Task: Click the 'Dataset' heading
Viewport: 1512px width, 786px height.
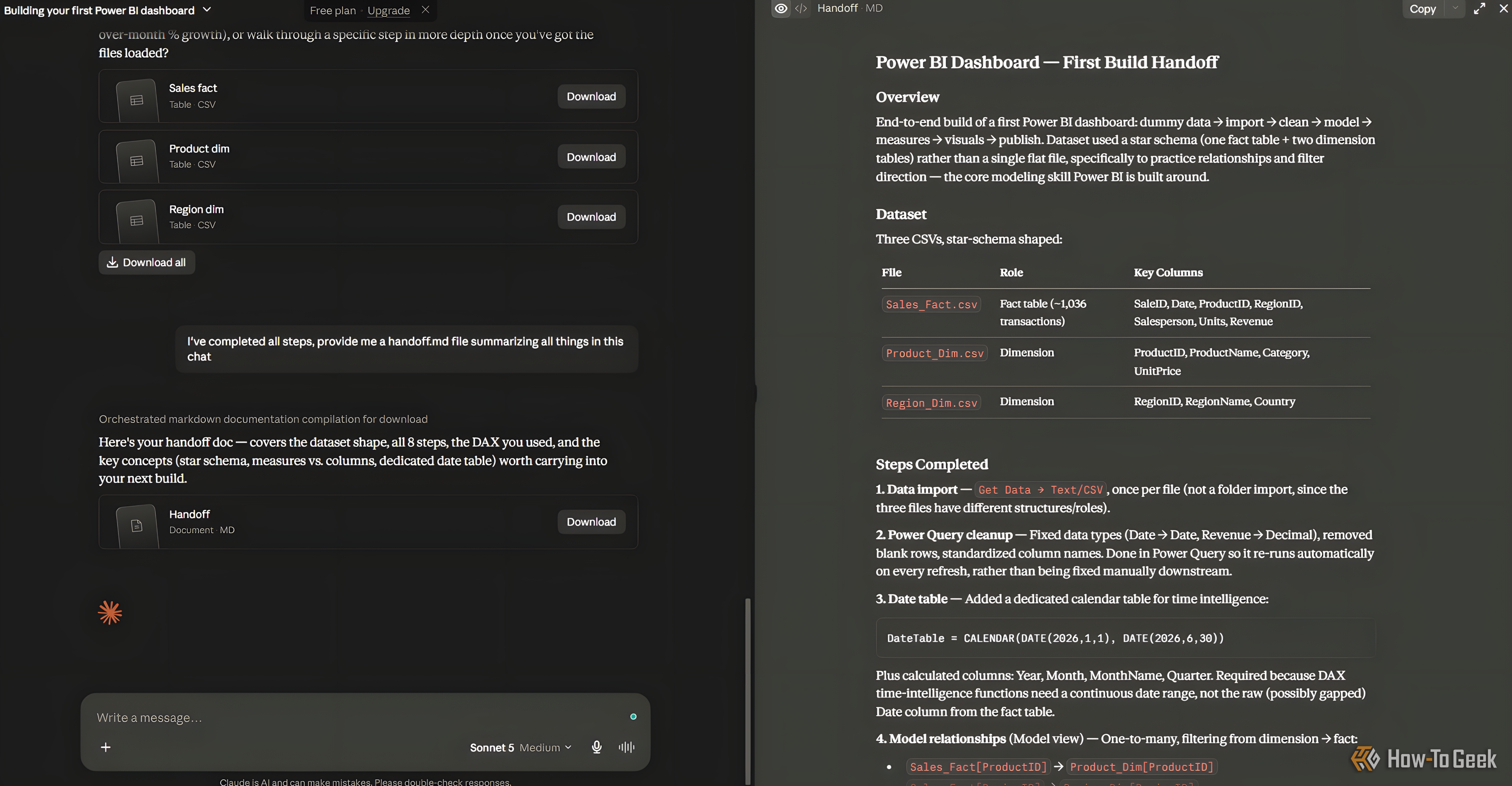Action: coord(901,214)
